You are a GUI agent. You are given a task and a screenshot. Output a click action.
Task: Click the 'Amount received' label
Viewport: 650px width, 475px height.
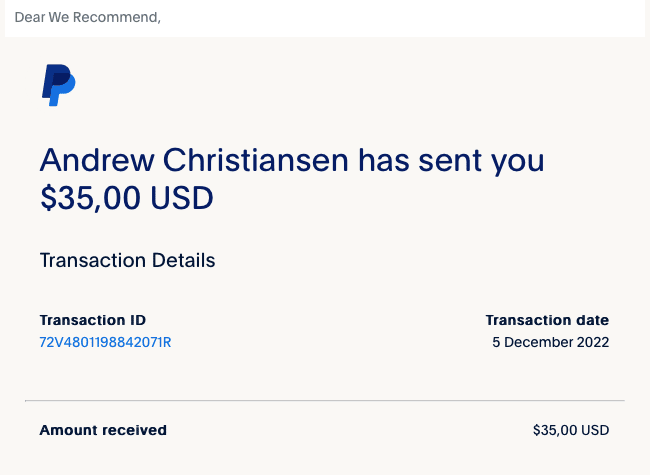(x=103, y=430)
